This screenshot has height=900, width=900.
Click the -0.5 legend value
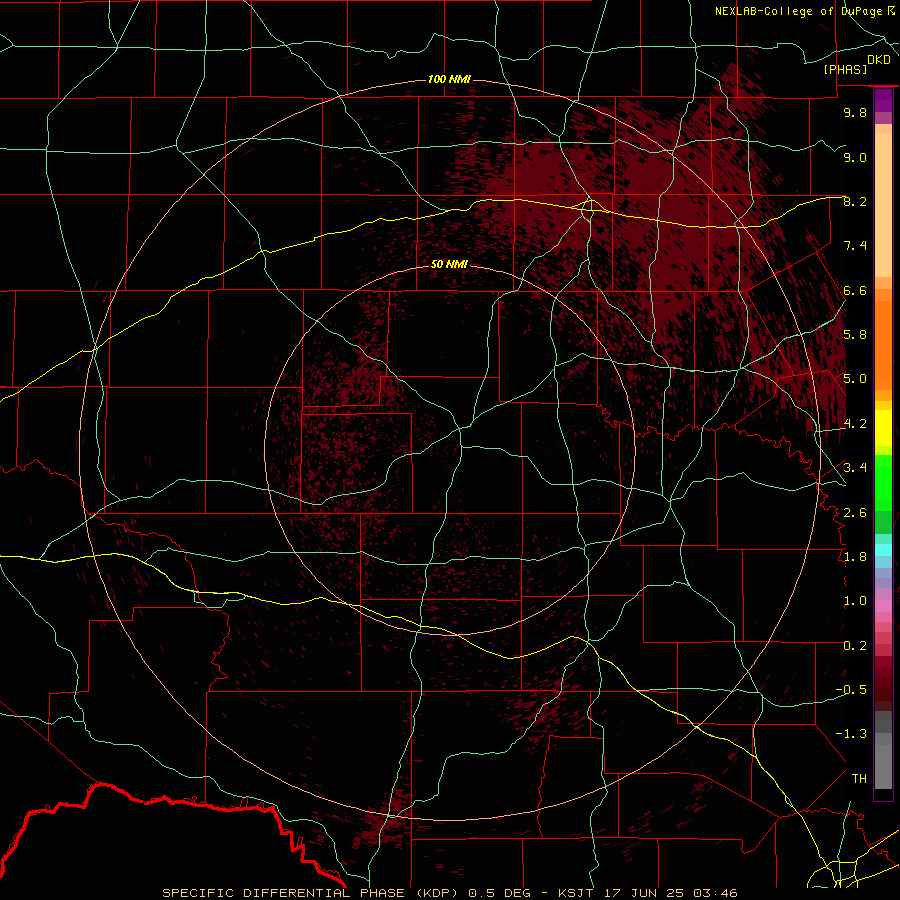click(851, 690)
